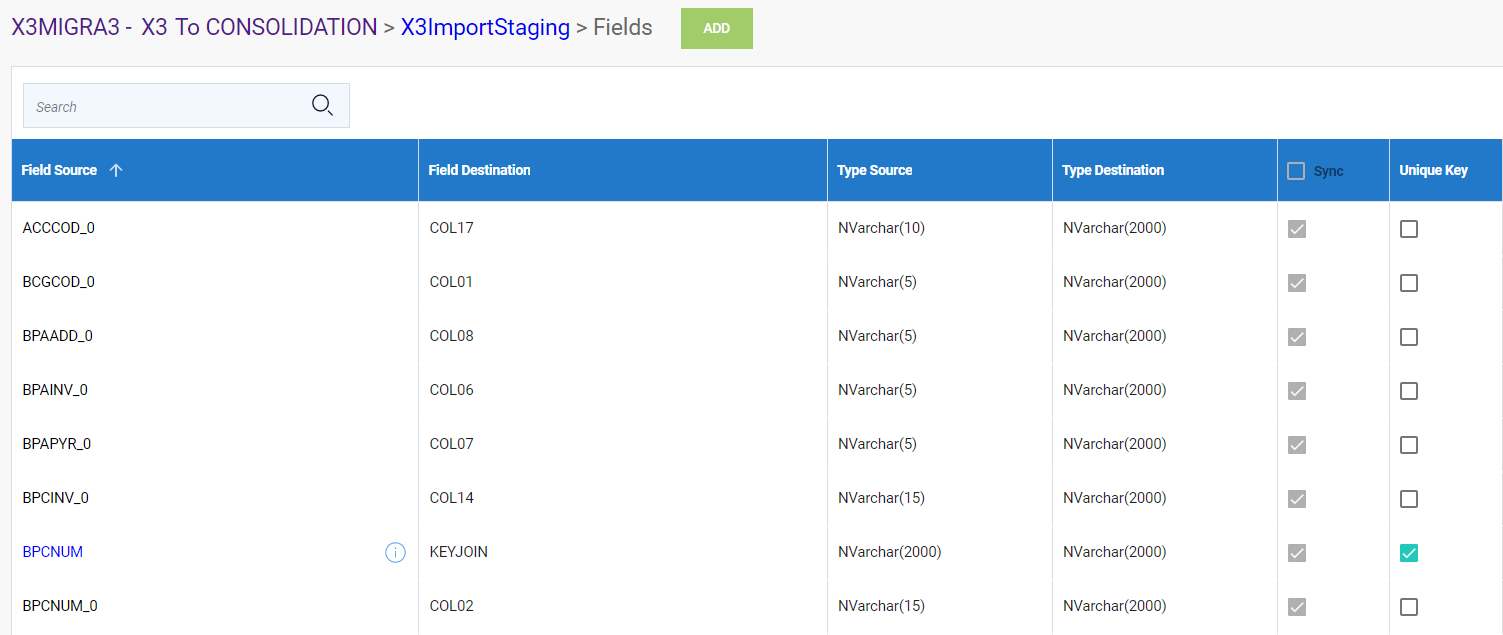Select the BPAPYR_0 field row

pyautogui.click(x=57, y=444)
